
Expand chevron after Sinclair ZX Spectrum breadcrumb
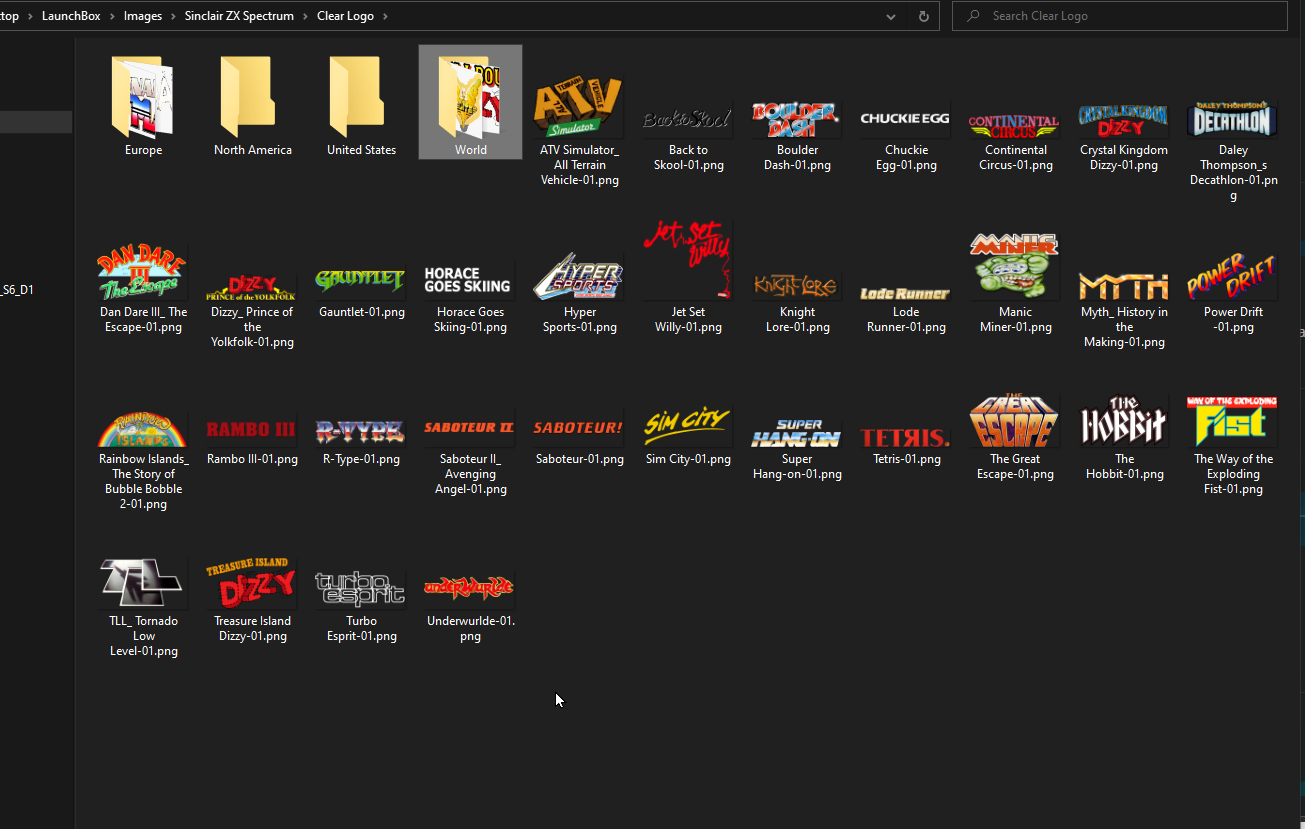click(x=307, y=16)
